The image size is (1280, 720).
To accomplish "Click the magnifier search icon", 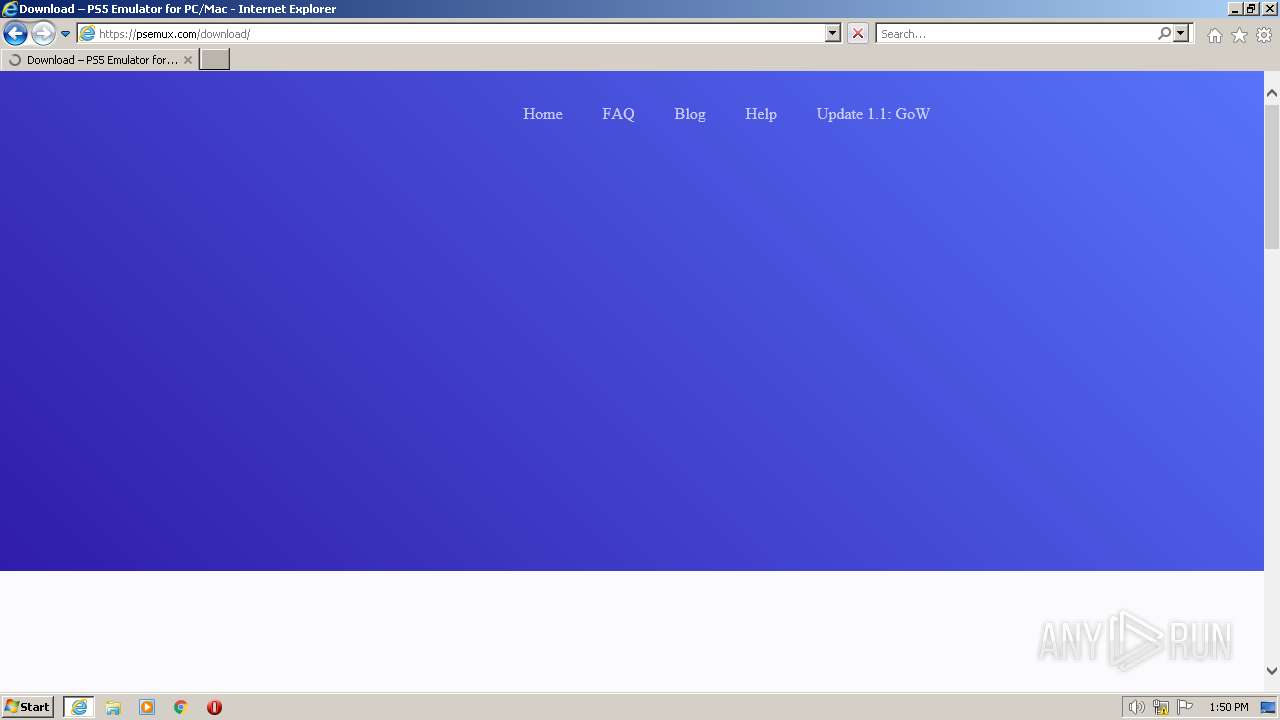I will click(x=1164, y=33).
